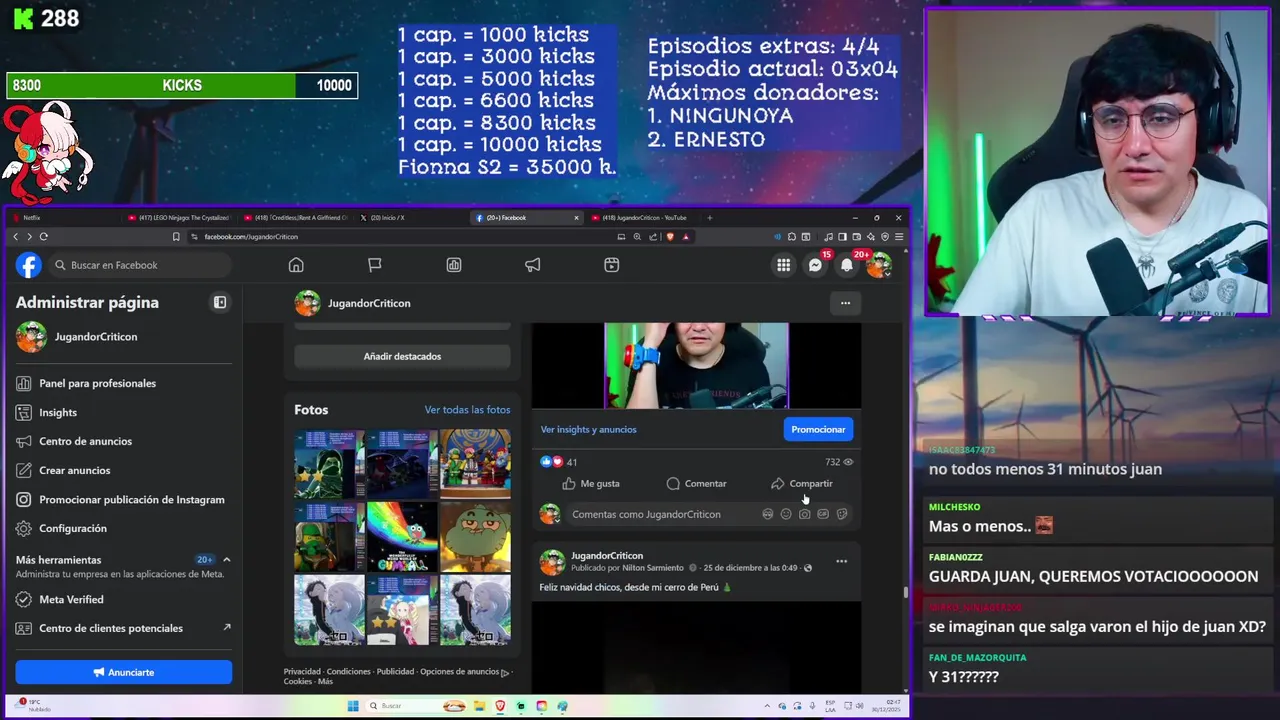Open more options on JugandorCriticon page header
This screenshot has height=720, width=1280.
(x=845, y=303)
